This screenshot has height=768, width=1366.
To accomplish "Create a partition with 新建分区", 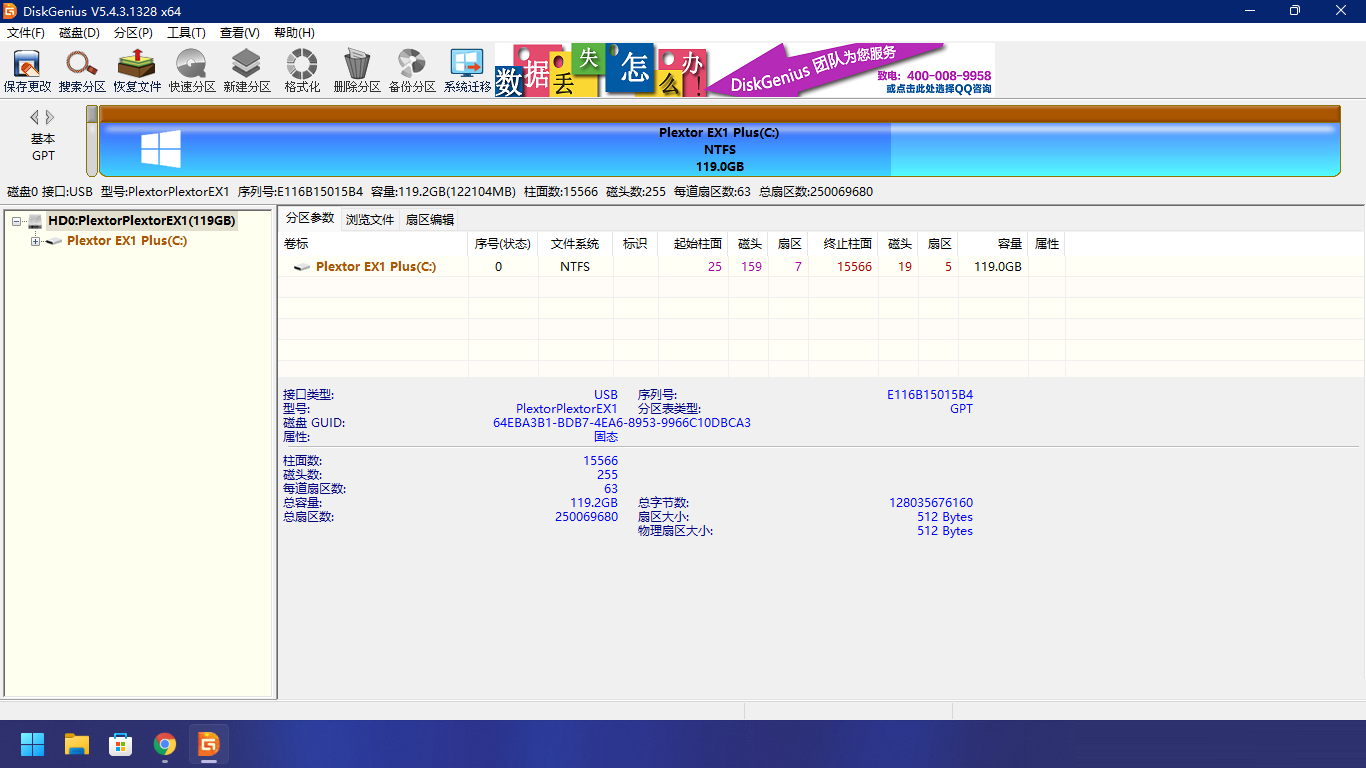I will [x=247, y=70].
